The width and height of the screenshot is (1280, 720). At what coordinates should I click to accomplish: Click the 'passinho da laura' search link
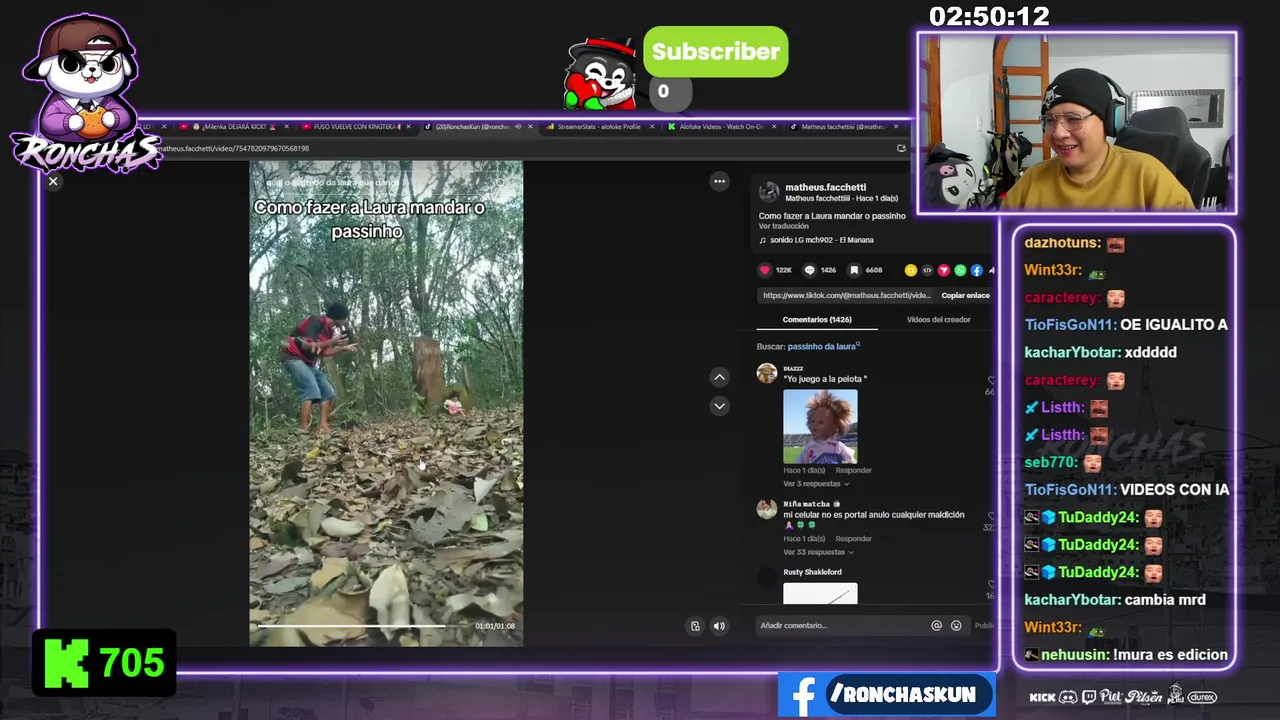822,346
